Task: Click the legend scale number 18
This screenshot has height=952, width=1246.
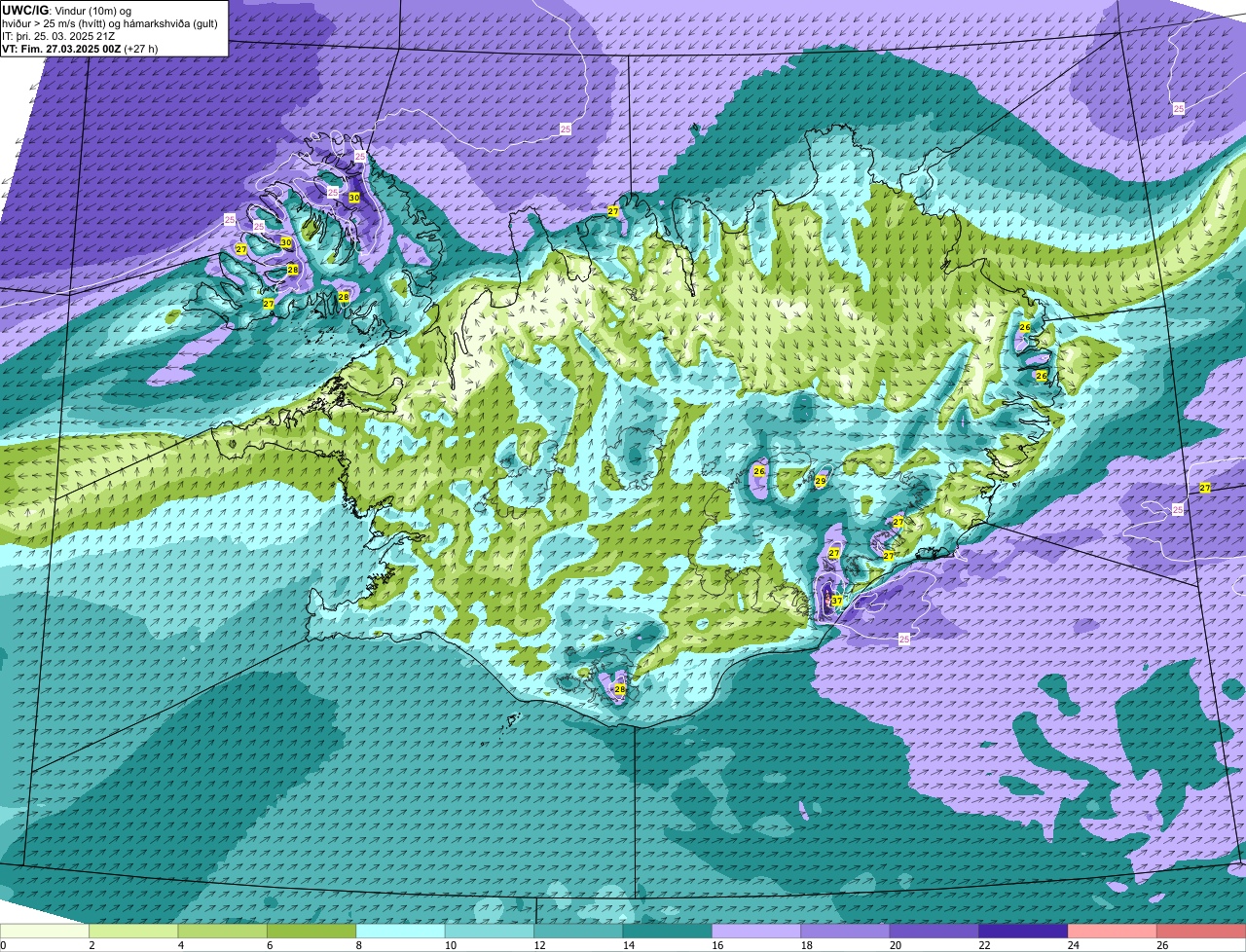Action: pos(806,945)
